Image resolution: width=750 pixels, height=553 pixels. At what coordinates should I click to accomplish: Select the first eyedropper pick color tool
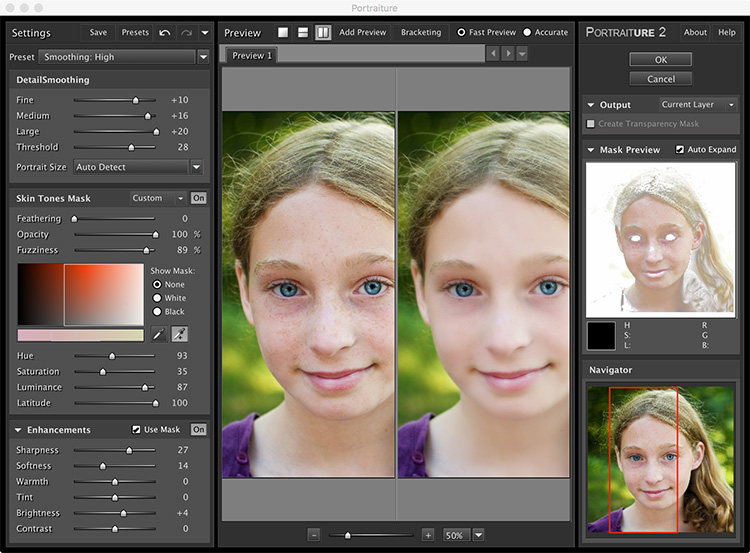tap(158, 334)
